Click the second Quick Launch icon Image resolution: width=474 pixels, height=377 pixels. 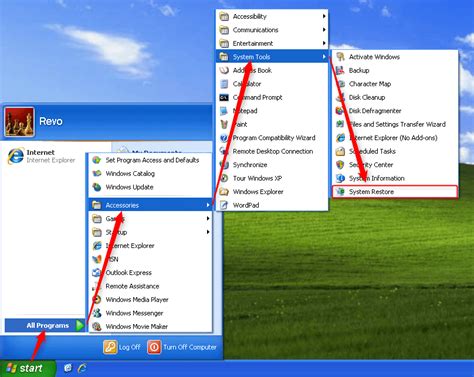[x=82, y=368]
